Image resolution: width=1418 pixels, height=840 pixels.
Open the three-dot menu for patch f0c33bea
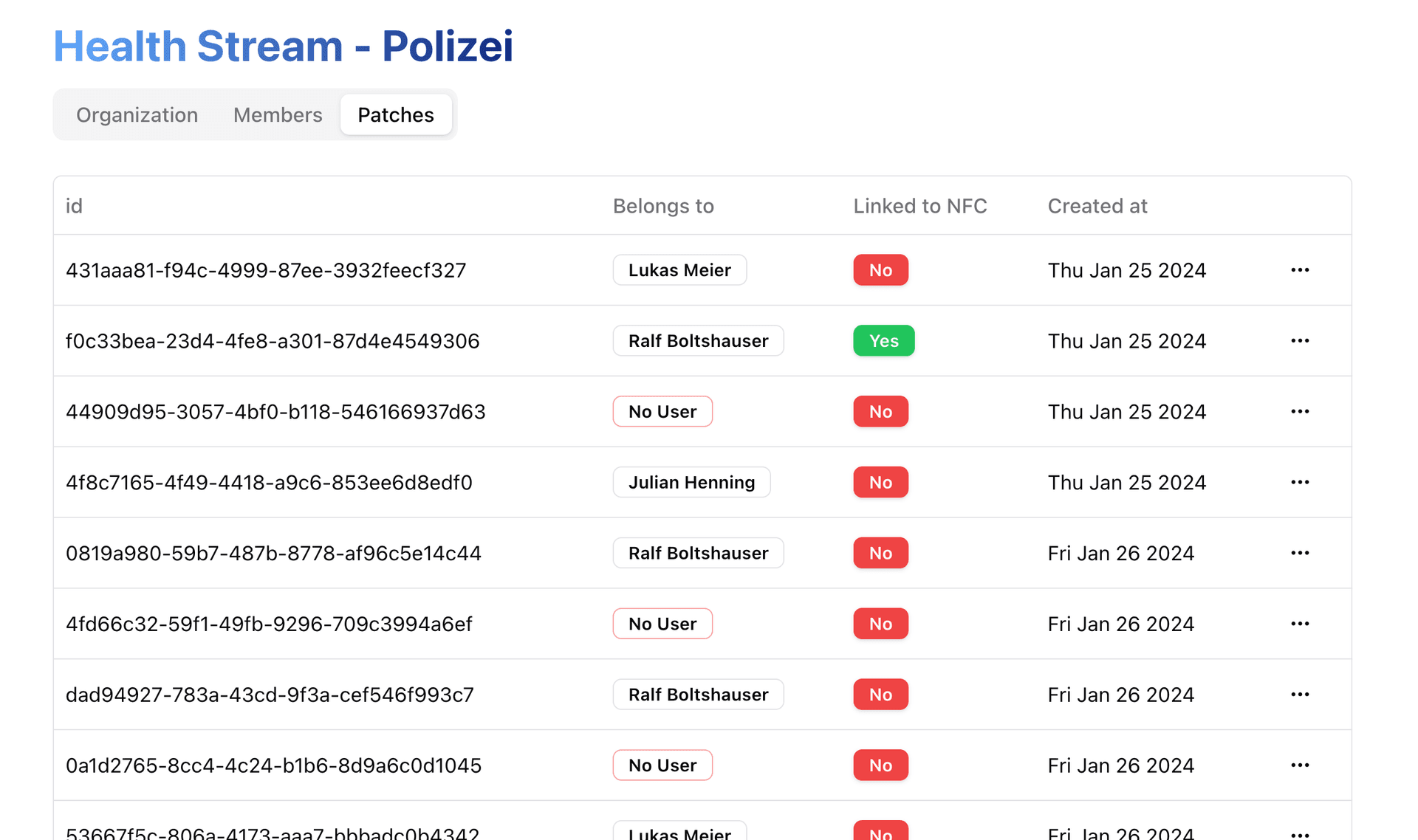(1300, 341)
